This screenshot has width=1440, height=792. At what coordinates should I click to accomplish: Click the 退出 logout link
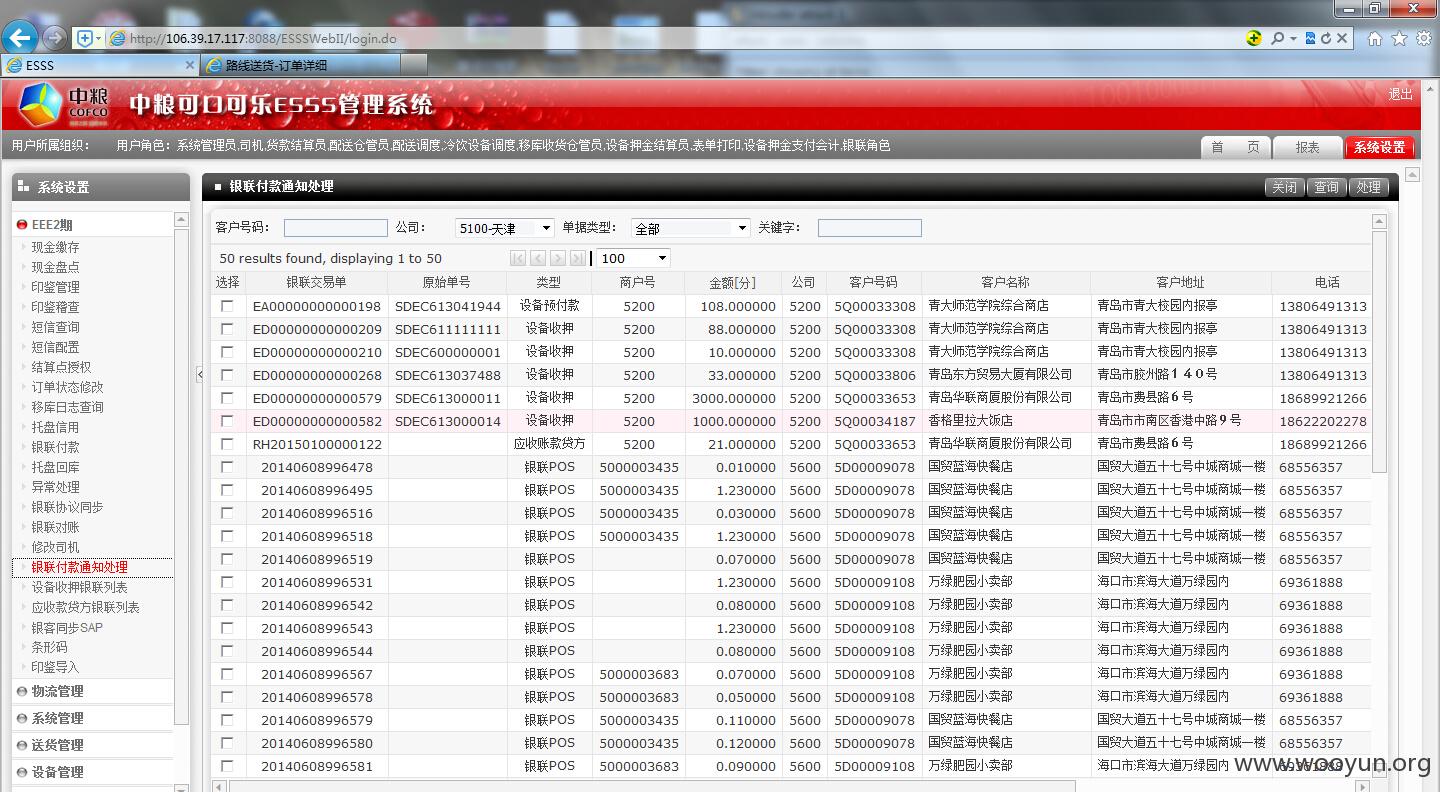pos(1400,94)
